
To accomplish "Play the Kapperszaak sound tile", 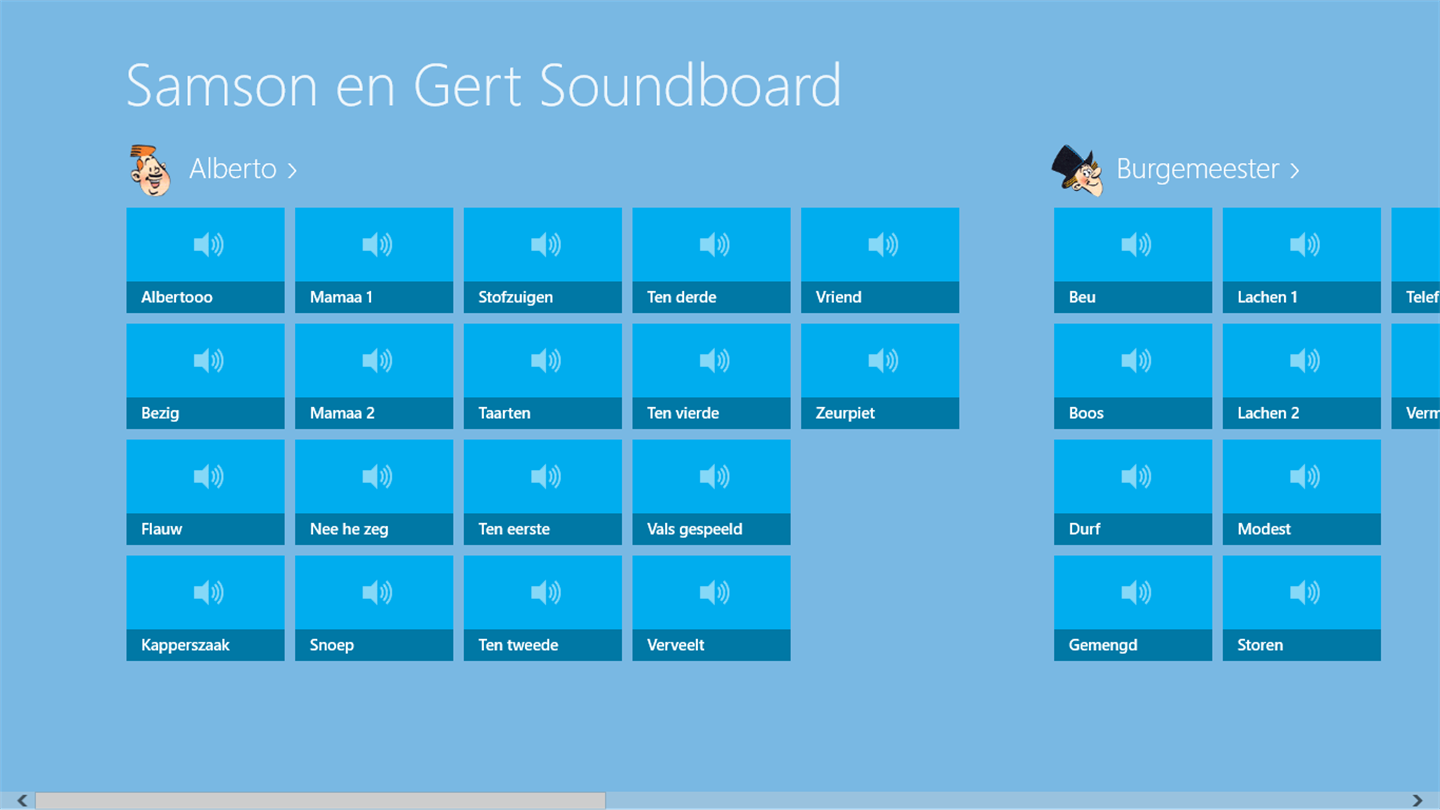I will (x=205, y=608).
